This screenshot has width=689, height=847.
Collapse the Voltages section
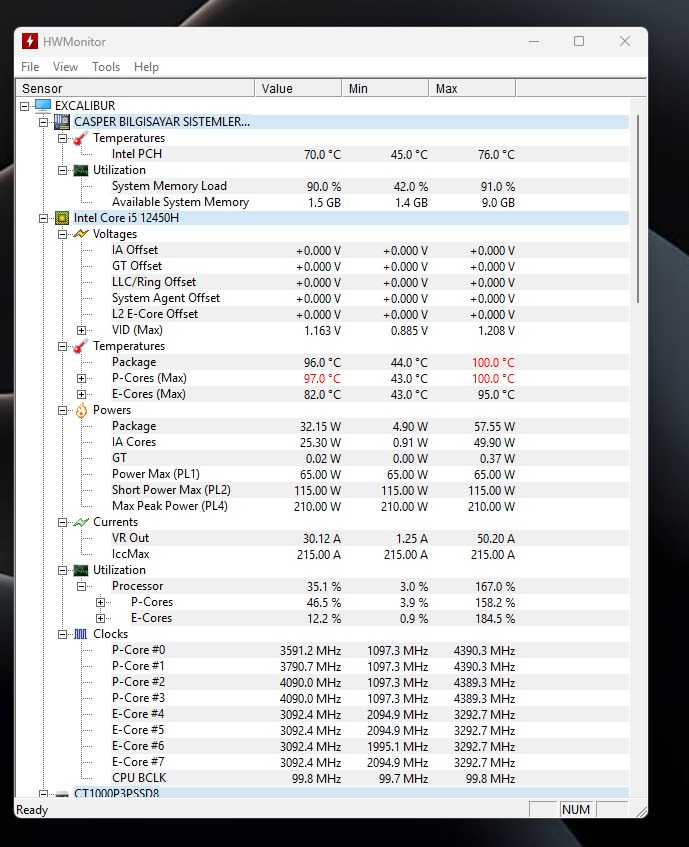point(62,234)
